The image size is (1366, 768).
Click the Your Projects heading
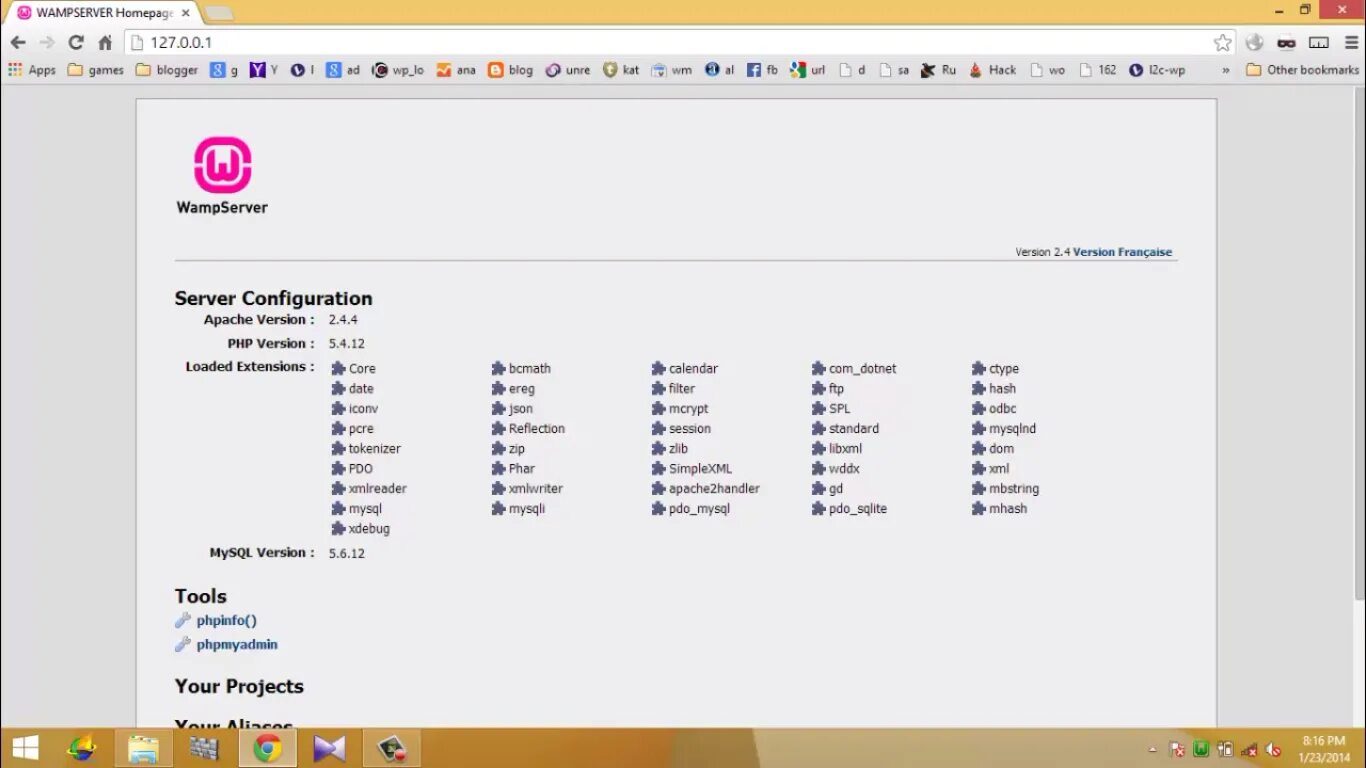coord(239,686)
